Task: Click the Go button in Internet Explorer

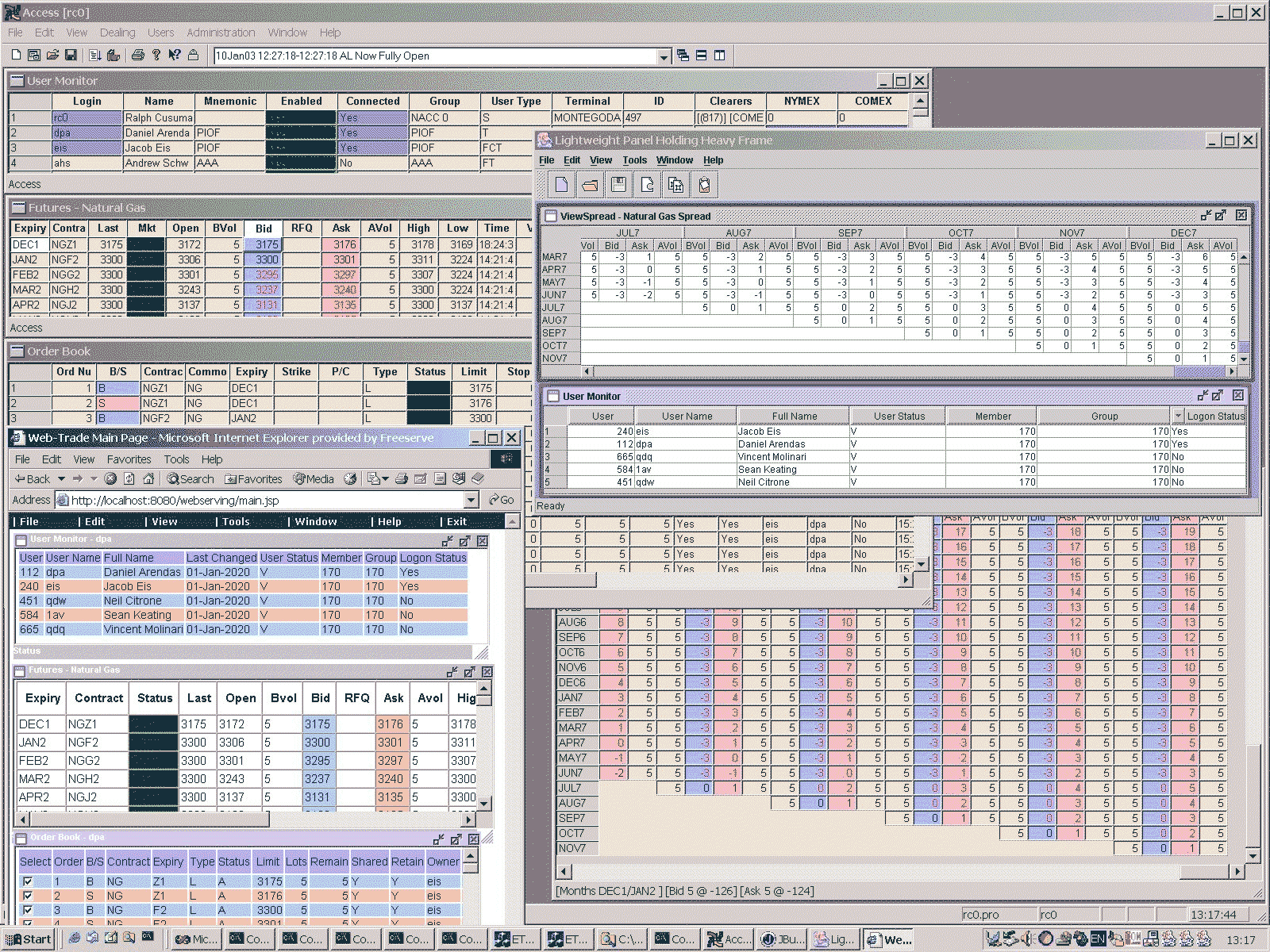Action: [502, 500]
